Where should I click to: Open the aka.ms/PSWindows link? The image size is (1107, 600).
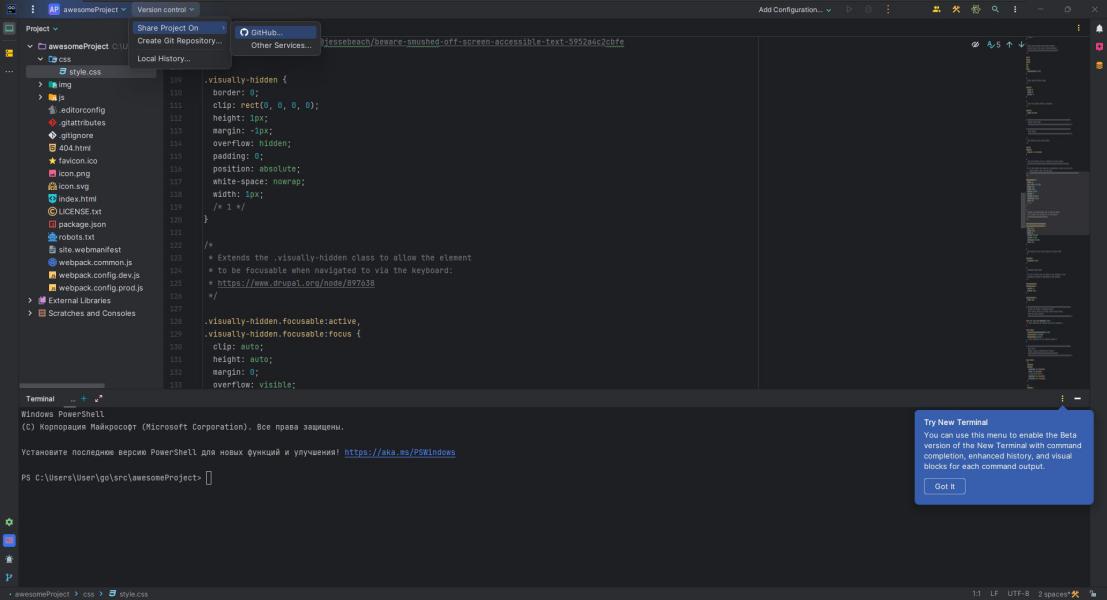400,452
